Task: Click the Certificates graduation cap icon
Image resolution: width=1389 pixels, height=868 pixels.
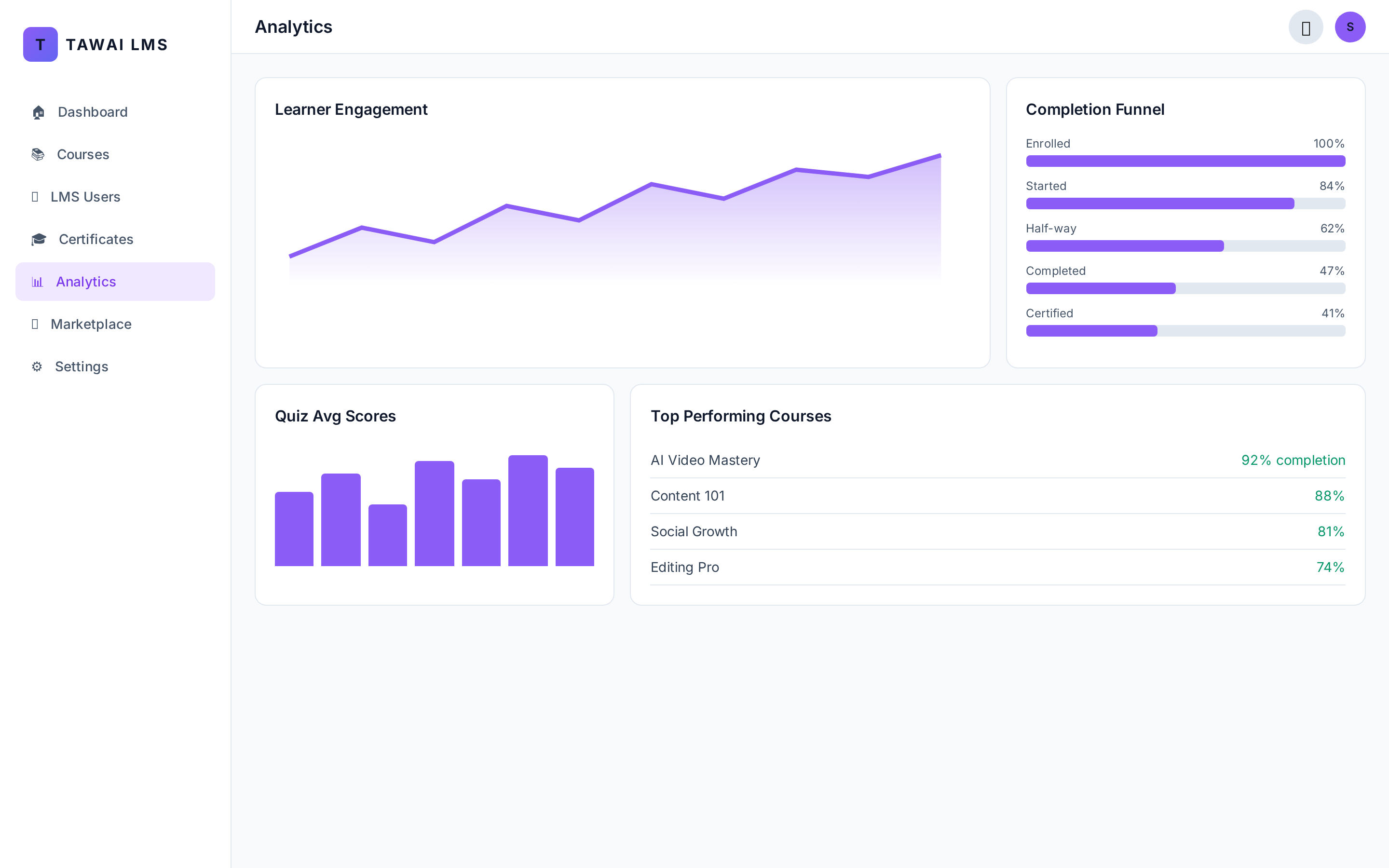Action: pos(39,239)
